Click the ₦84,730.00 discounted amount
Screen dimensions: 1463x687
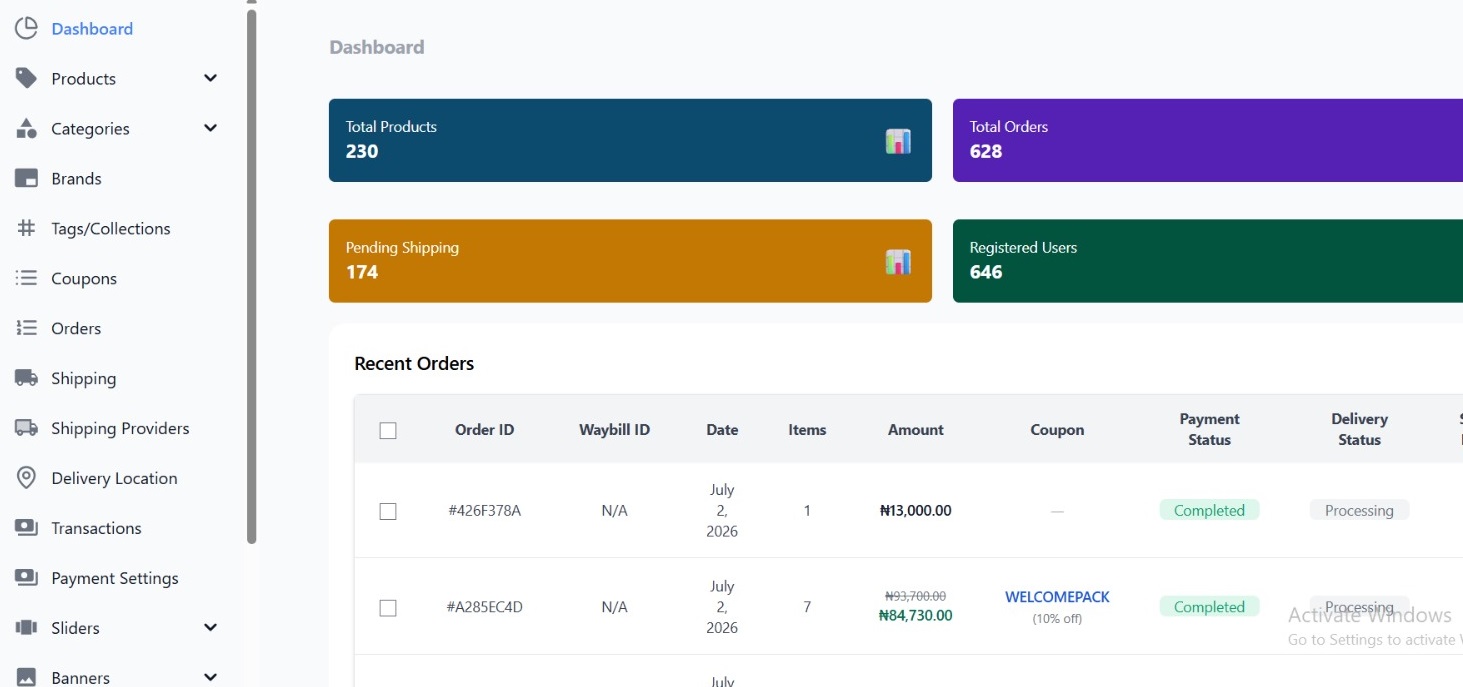tap(916, 616)
